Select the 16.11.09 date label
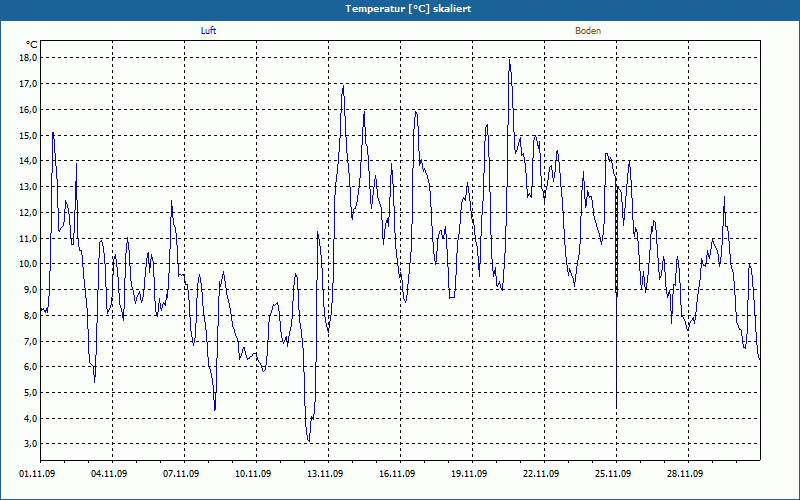 point(396,474)
